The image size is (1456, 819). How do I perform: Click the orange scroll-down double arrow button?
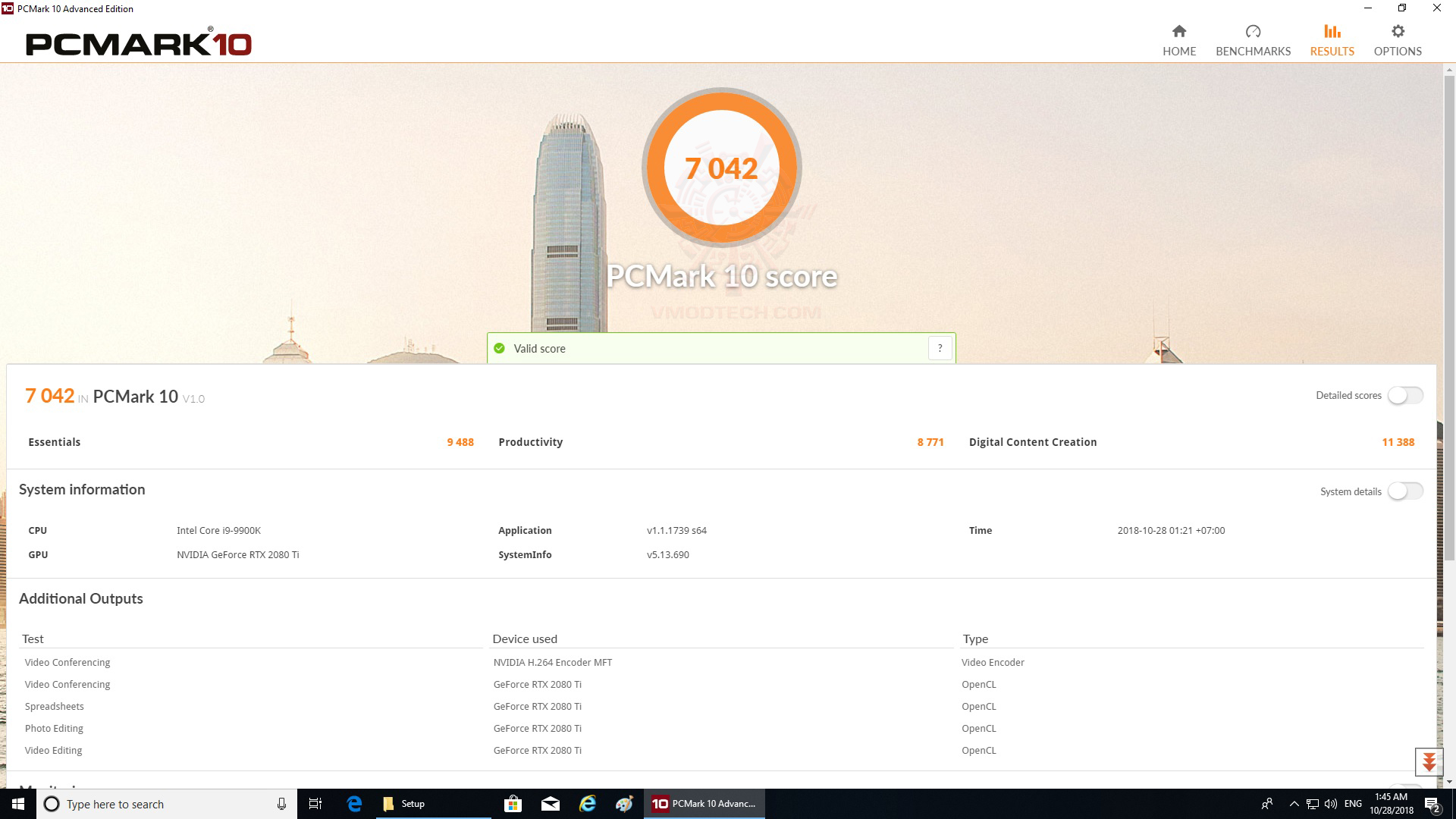coord(1429,762)
